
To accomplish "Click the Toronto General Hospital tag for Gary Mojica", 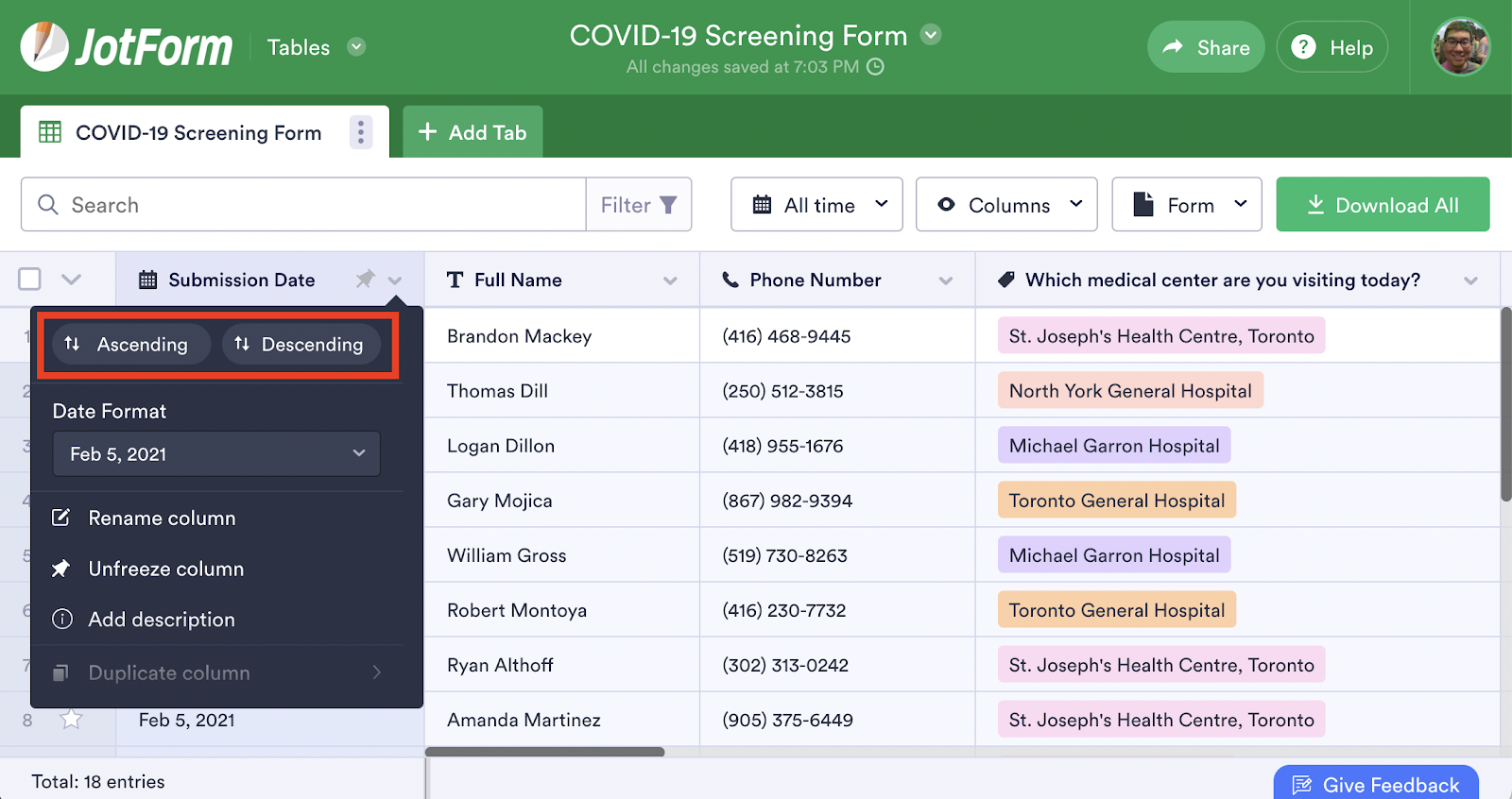I will [x=1116, y=501].
